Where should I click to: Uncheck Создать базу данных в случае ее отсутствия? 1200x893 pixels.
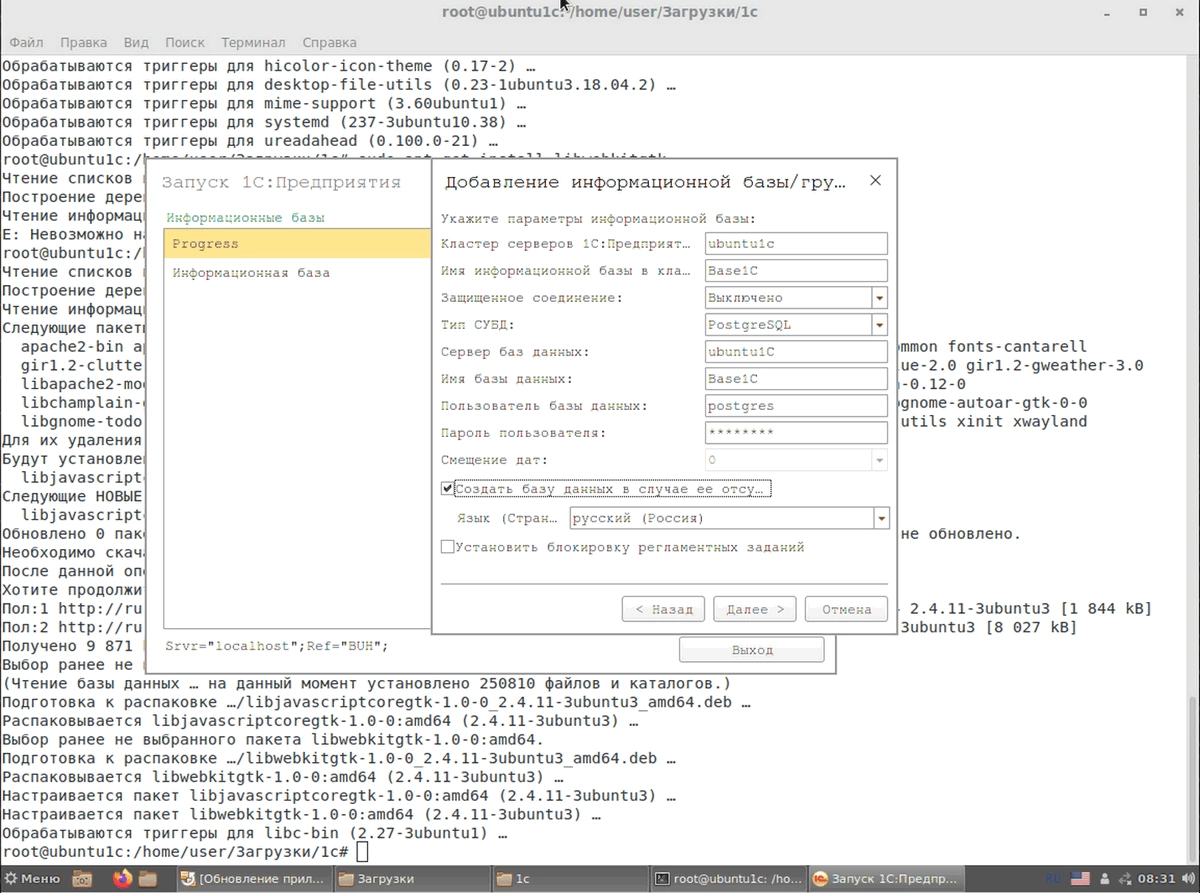447,489
